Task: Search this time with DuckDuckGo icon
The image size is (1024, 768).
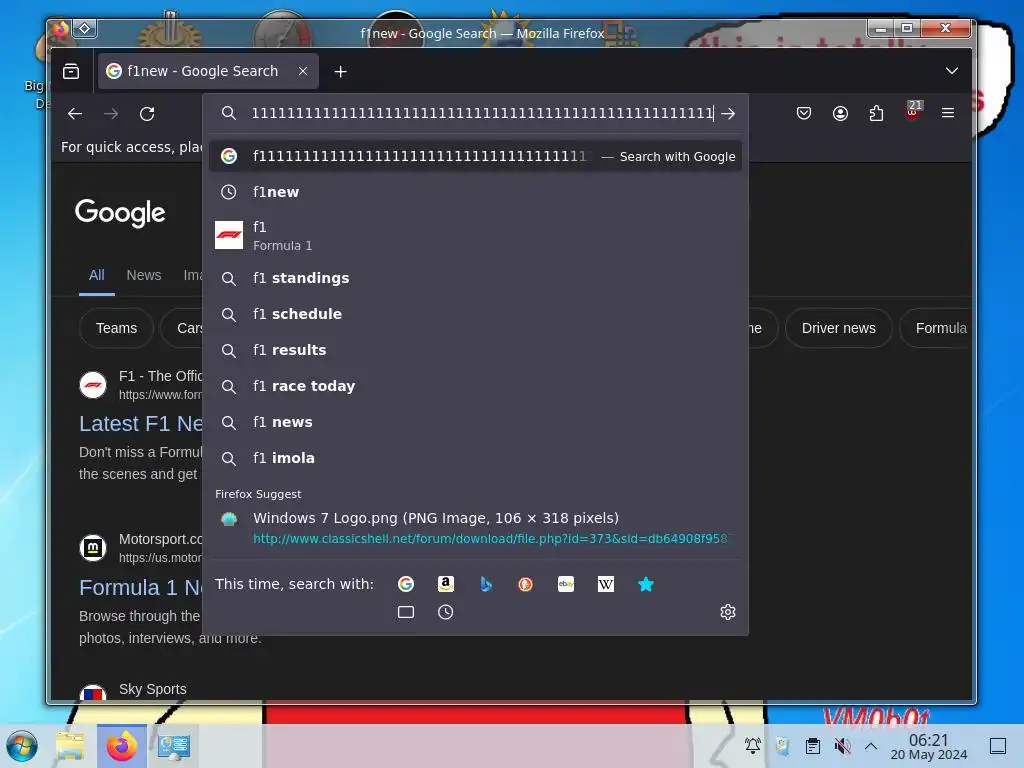Action: point(526,584)
